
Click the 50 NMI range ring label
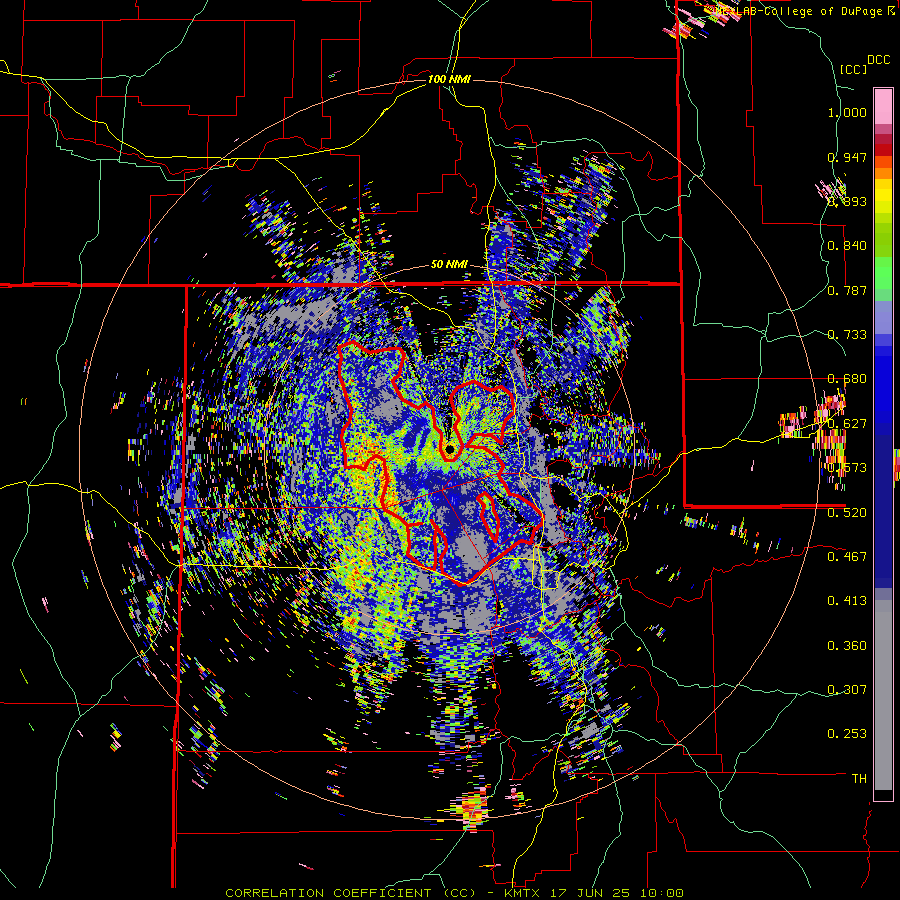(x=449, y=265)
